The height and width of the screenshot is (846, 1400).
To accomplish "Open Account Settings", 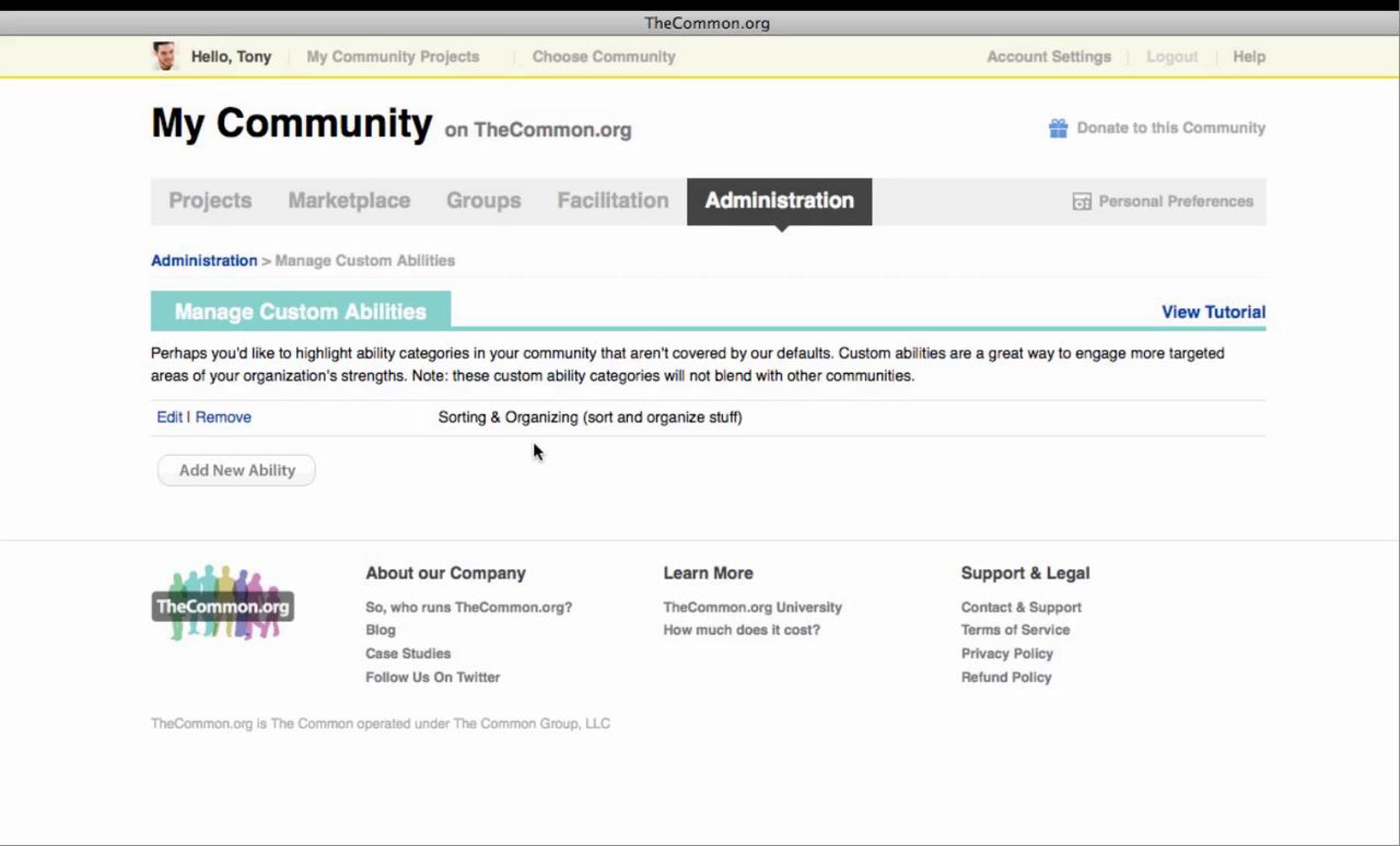I will [x=1048, y=57].
